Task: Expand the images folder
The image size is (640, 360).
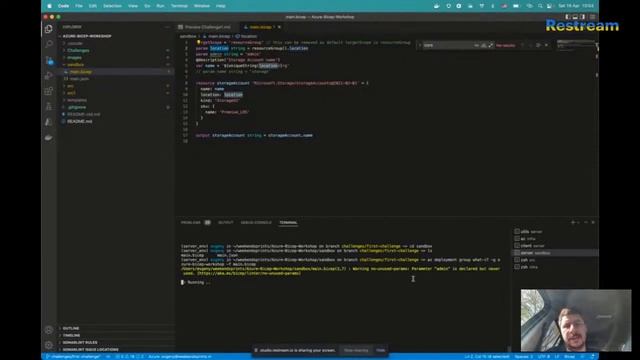Action: point(74,58)
